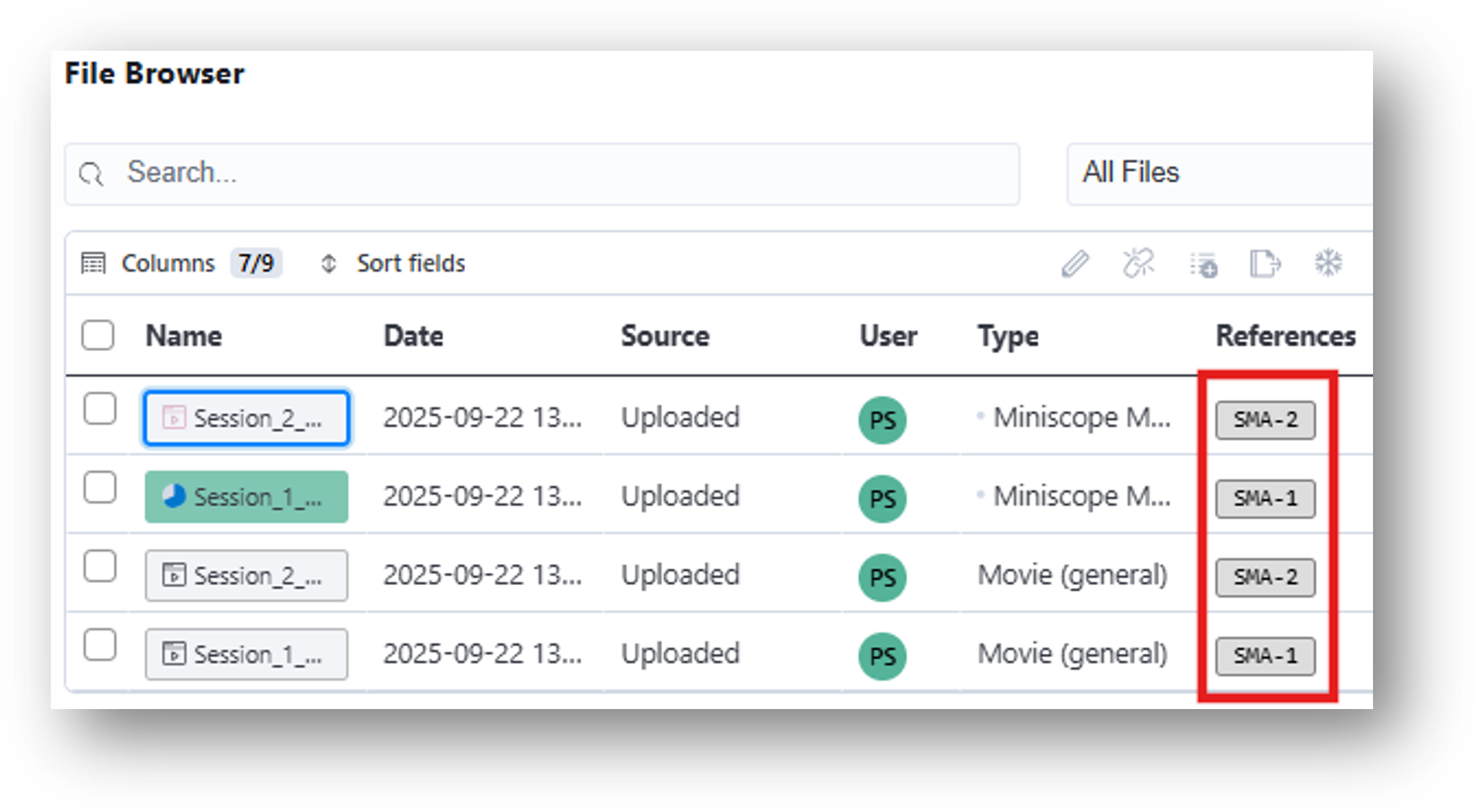Viewport: 1476px width, 812px height.
Task: Click the unlink broken-chain icon
Action: 1138,263
